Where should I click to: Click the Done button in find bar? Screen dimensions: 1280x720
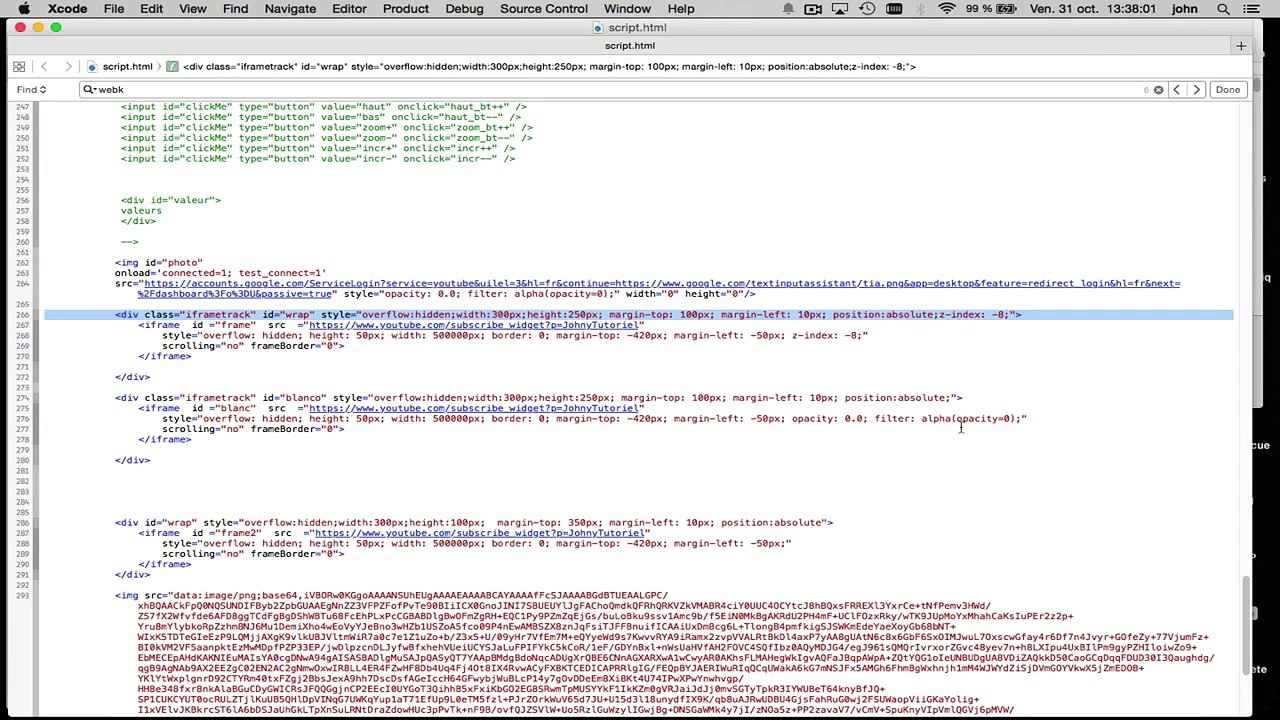1227,90
